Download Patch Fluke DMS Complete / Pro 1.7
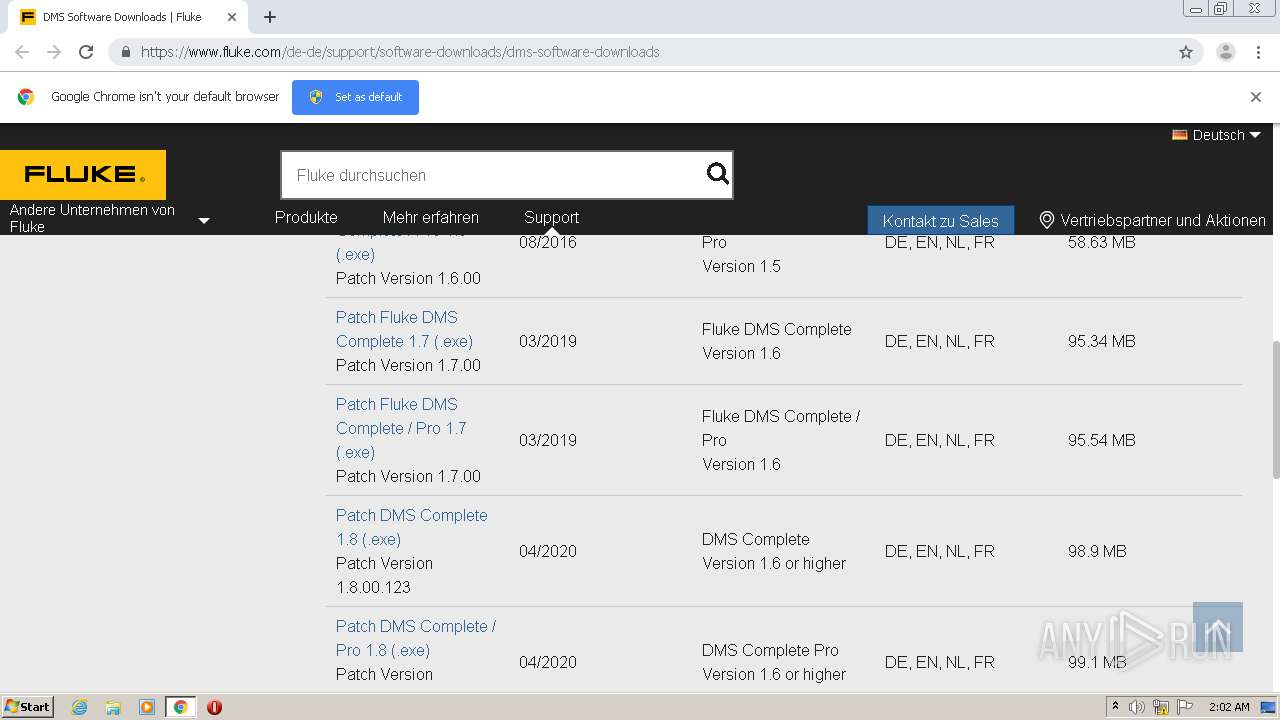The image size is (1280, 720). click(x=401, y=428)
